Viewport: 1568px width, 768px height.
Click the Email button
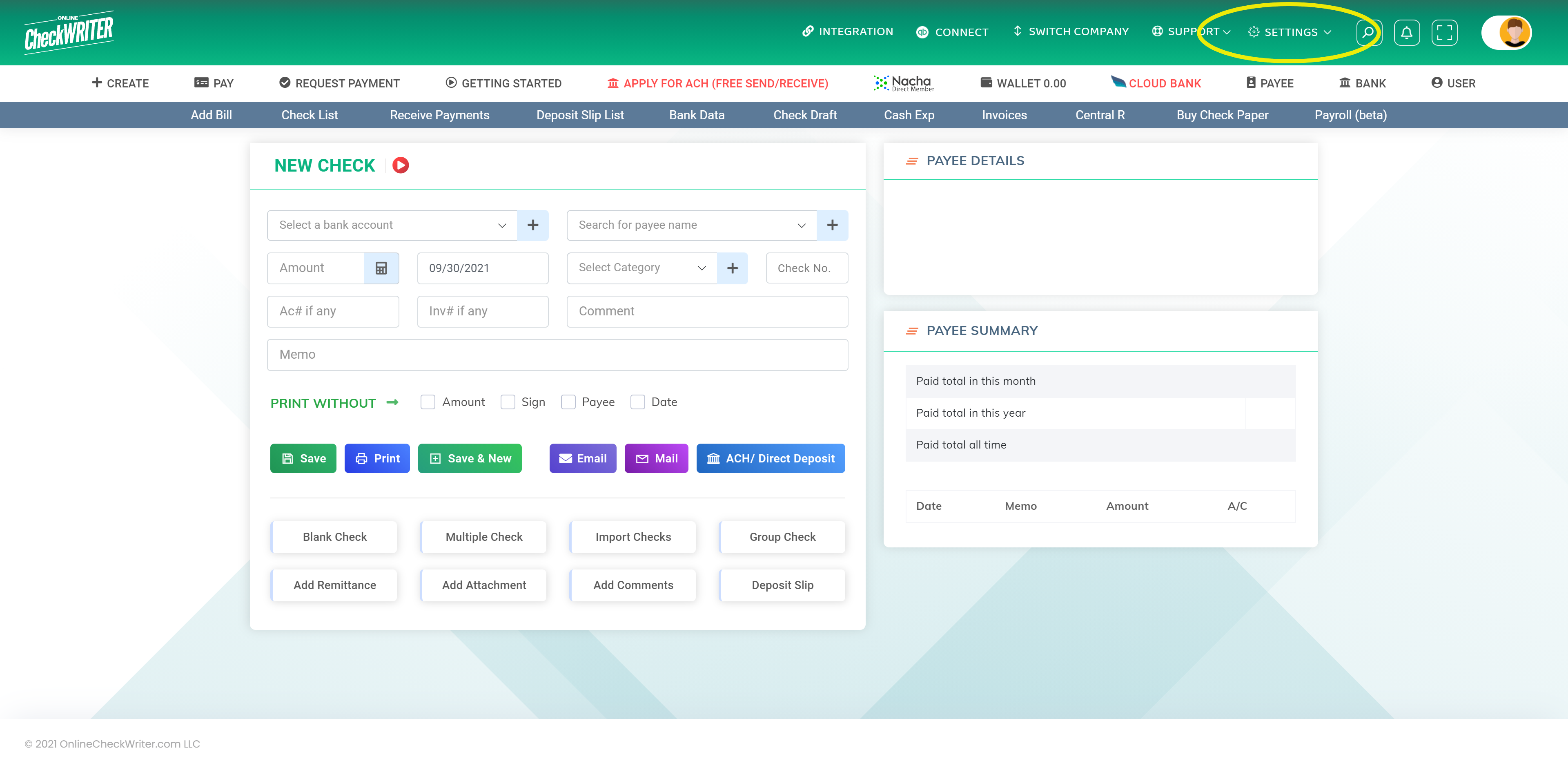click(583, 458)
